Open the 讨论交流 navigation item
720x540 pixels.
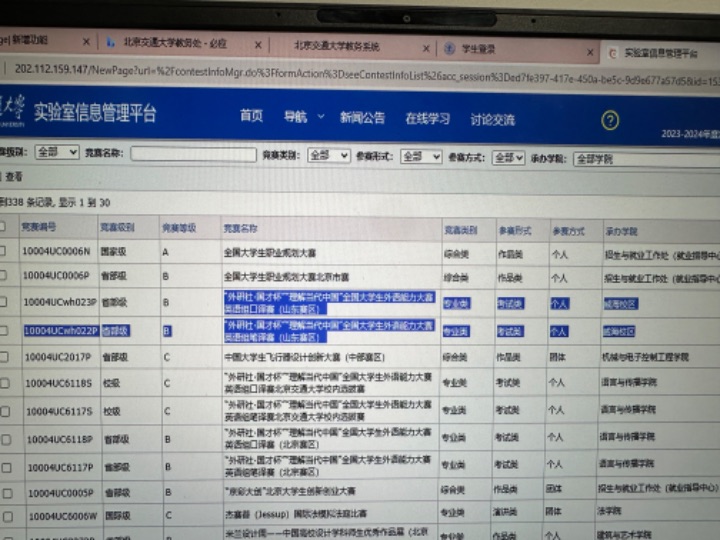tap(492, 120)
